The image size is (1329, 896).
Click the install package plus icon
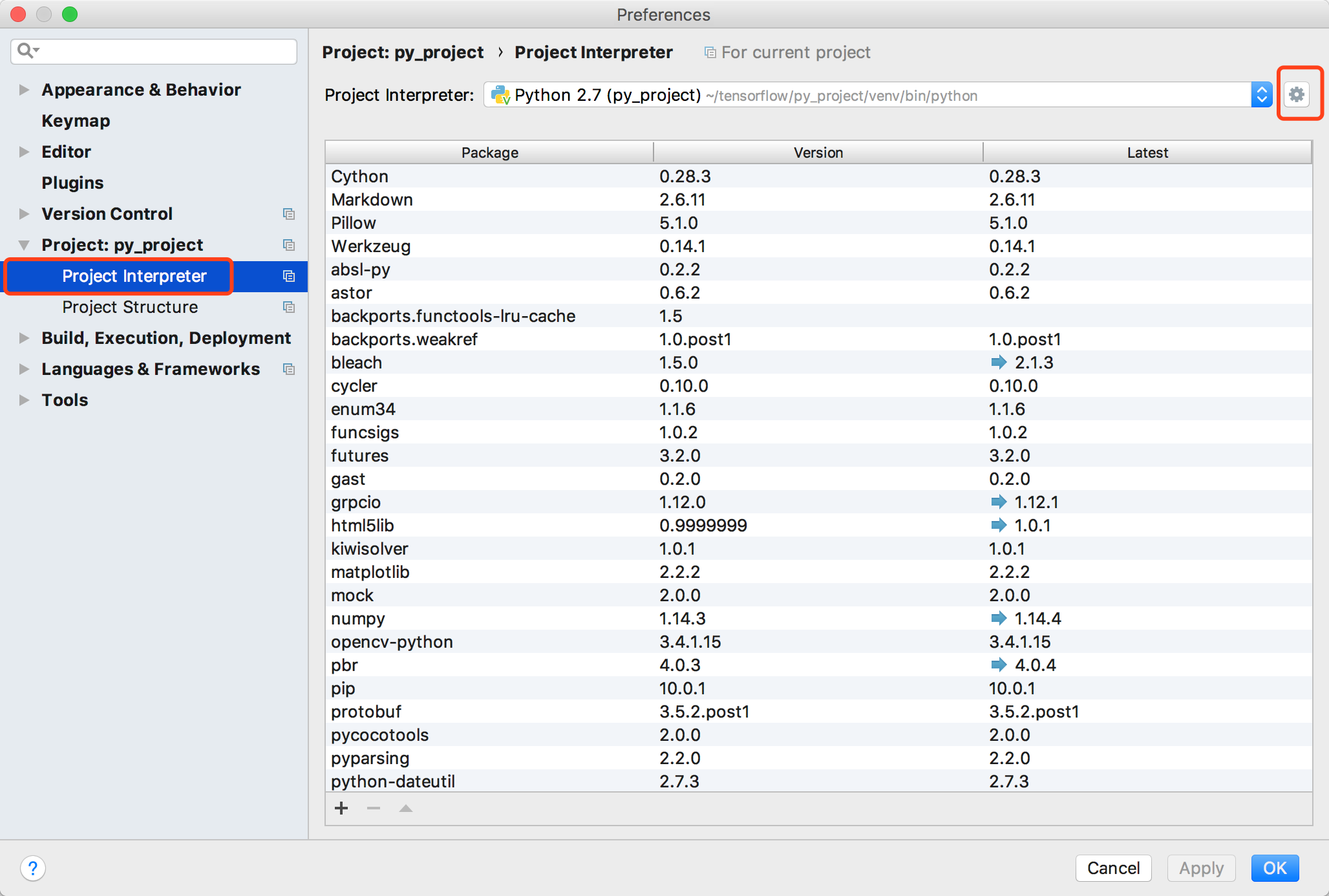pos(341,808)
